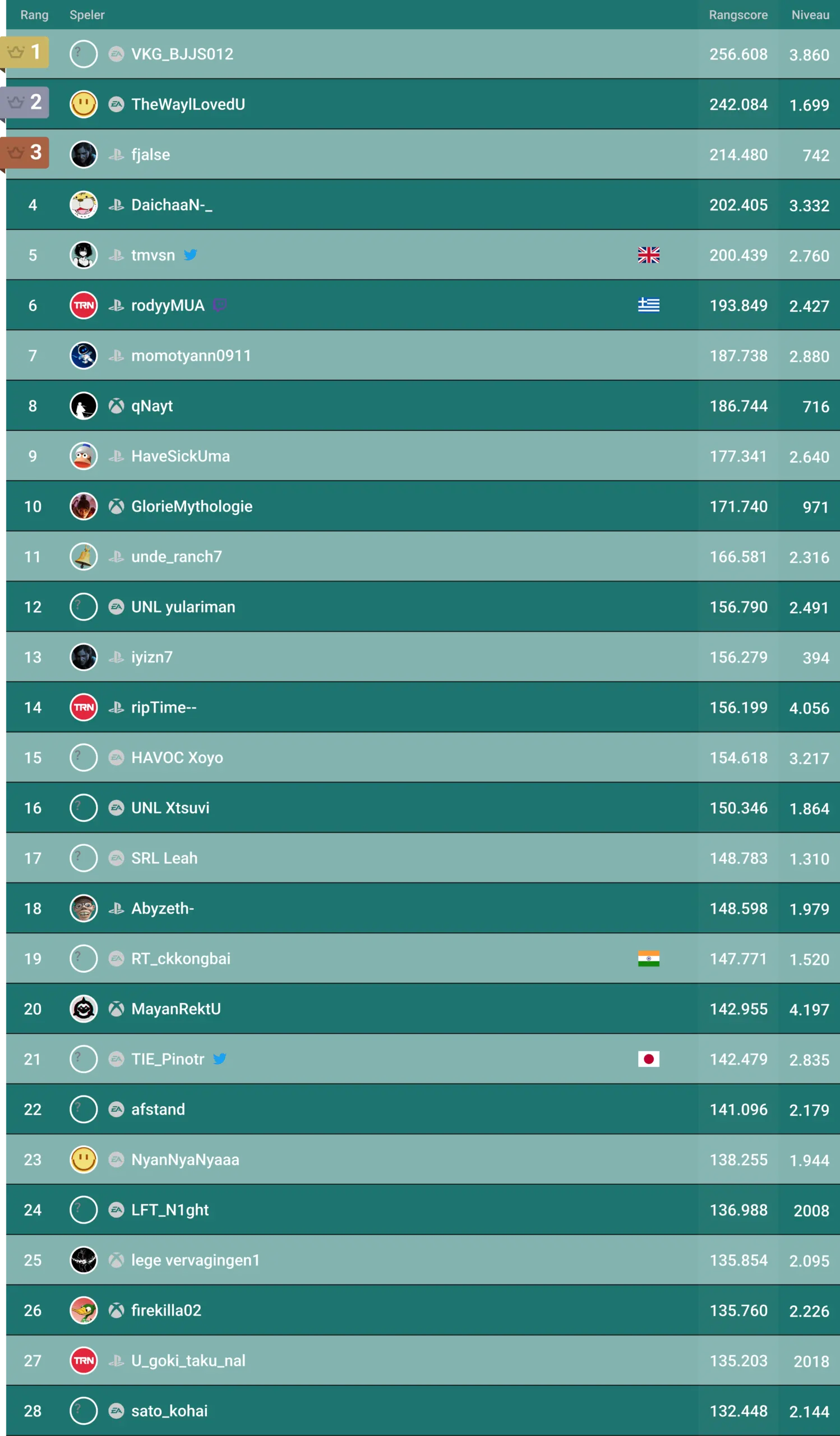This screenshot has width=840, height=1436.
Task: Click HaveSickUma's avatar picture
Action: click(x=83, y=456)
